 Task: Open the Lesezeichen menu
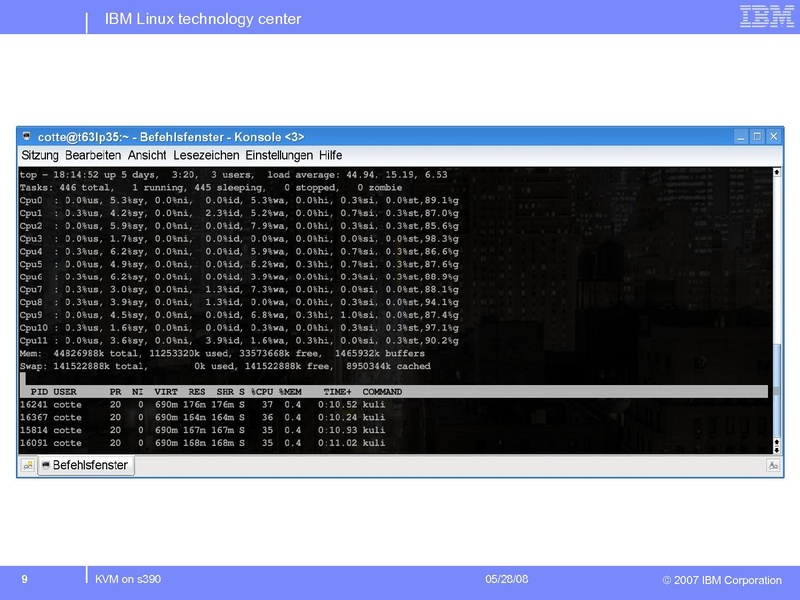tap(207, 156)
